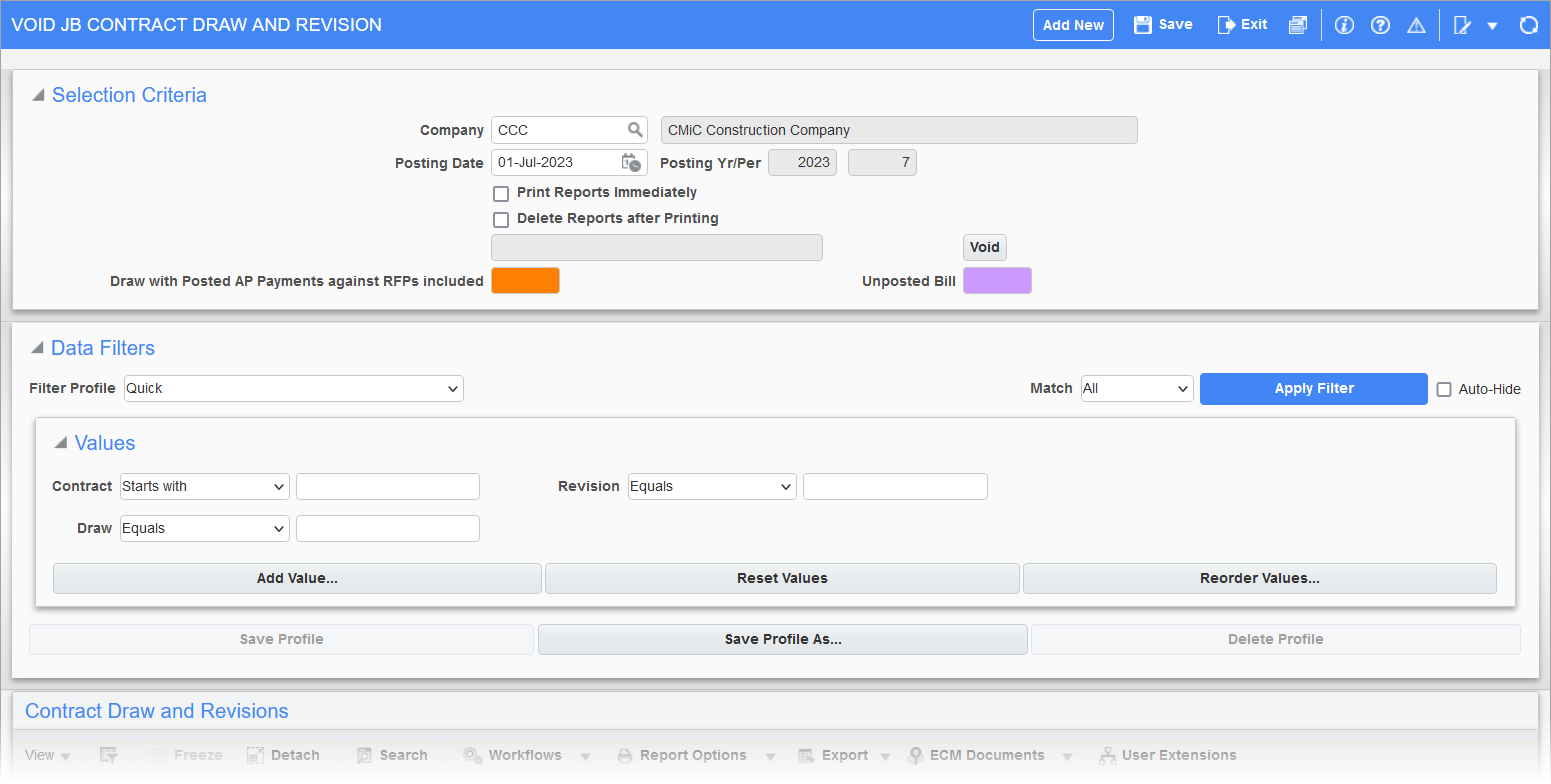Click the edit notes pencil icon
The width and height of the screenshot is (1551, 784).
1462,25
